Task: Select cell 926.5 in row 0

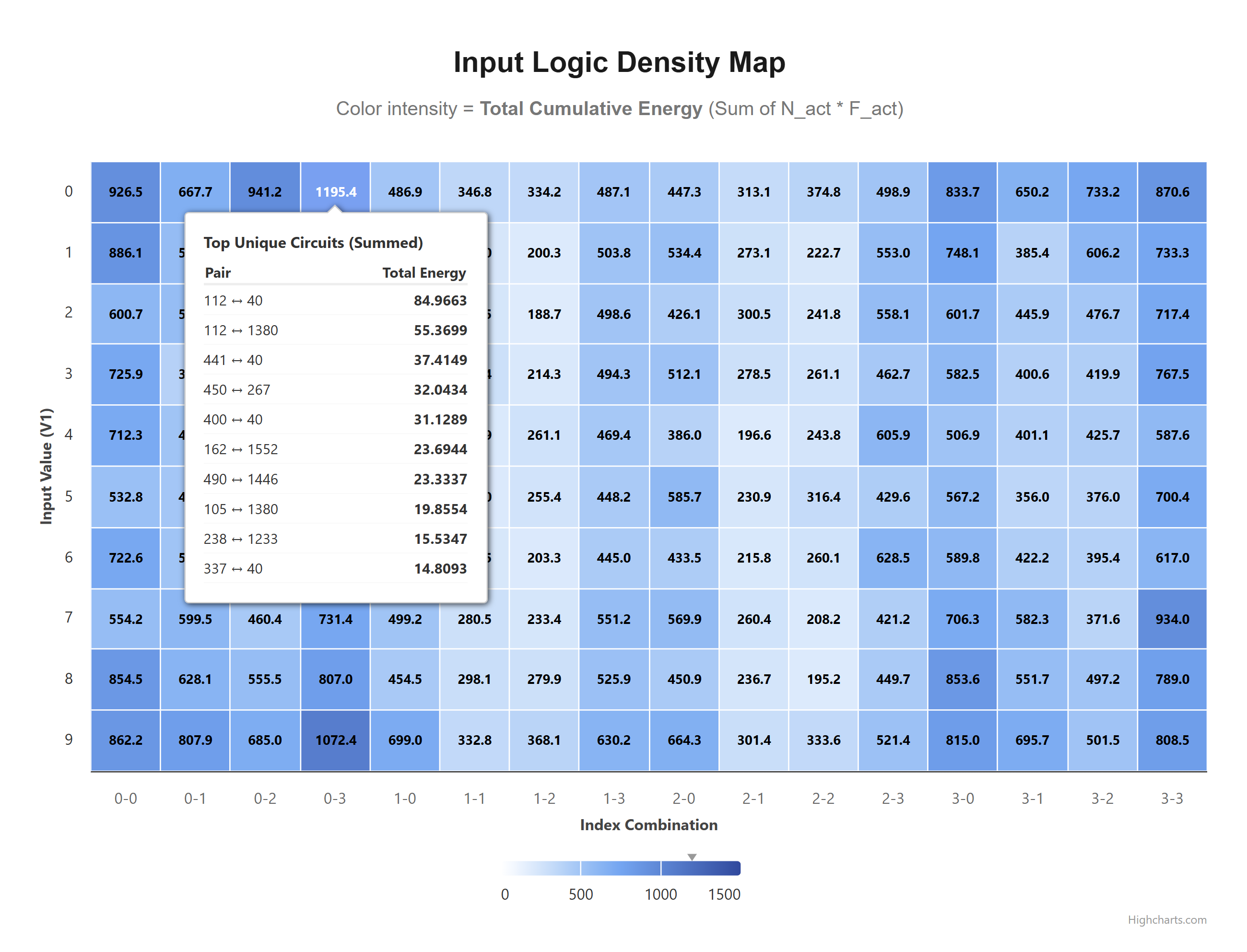Action: click(x=125, y=192)
